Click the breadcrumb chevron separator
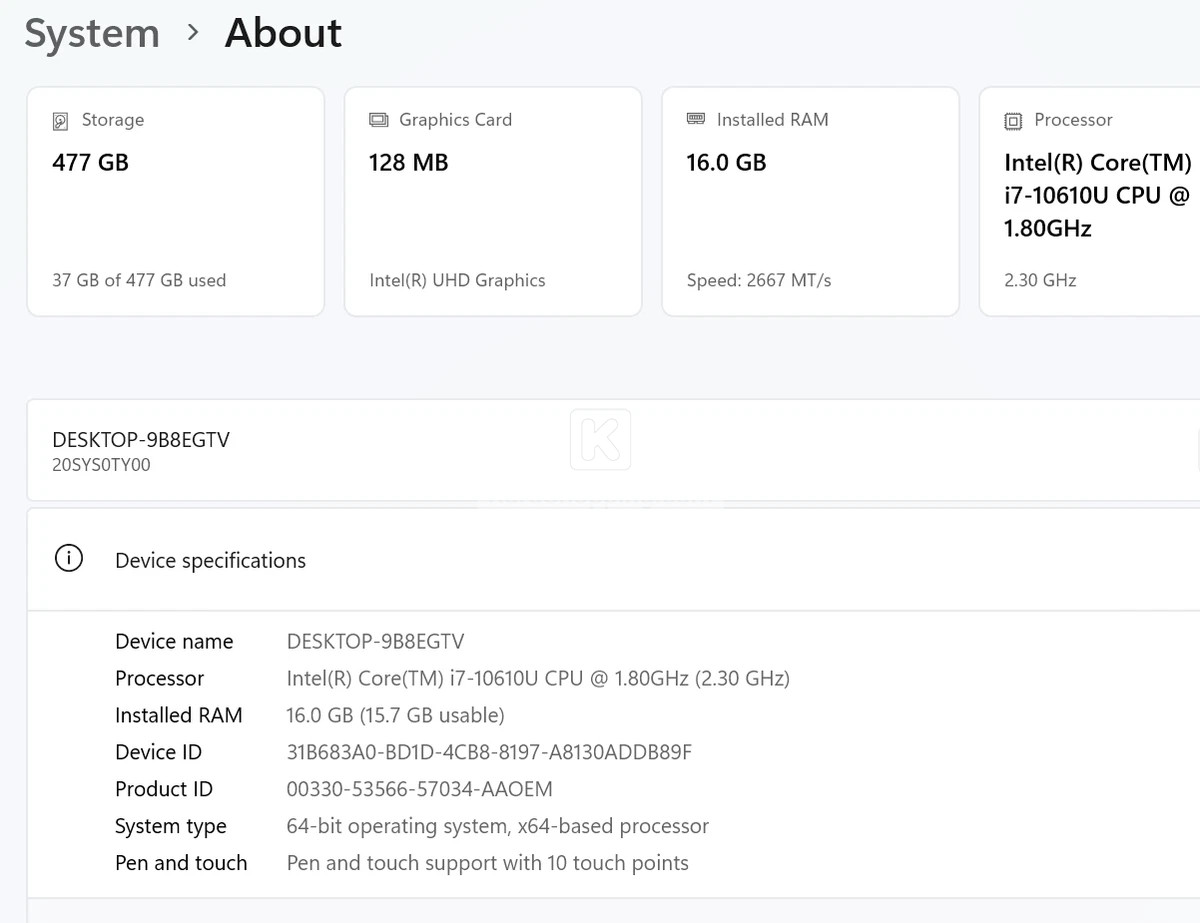This screenshot has width=1200, height=923. click(x=193, y=33)
